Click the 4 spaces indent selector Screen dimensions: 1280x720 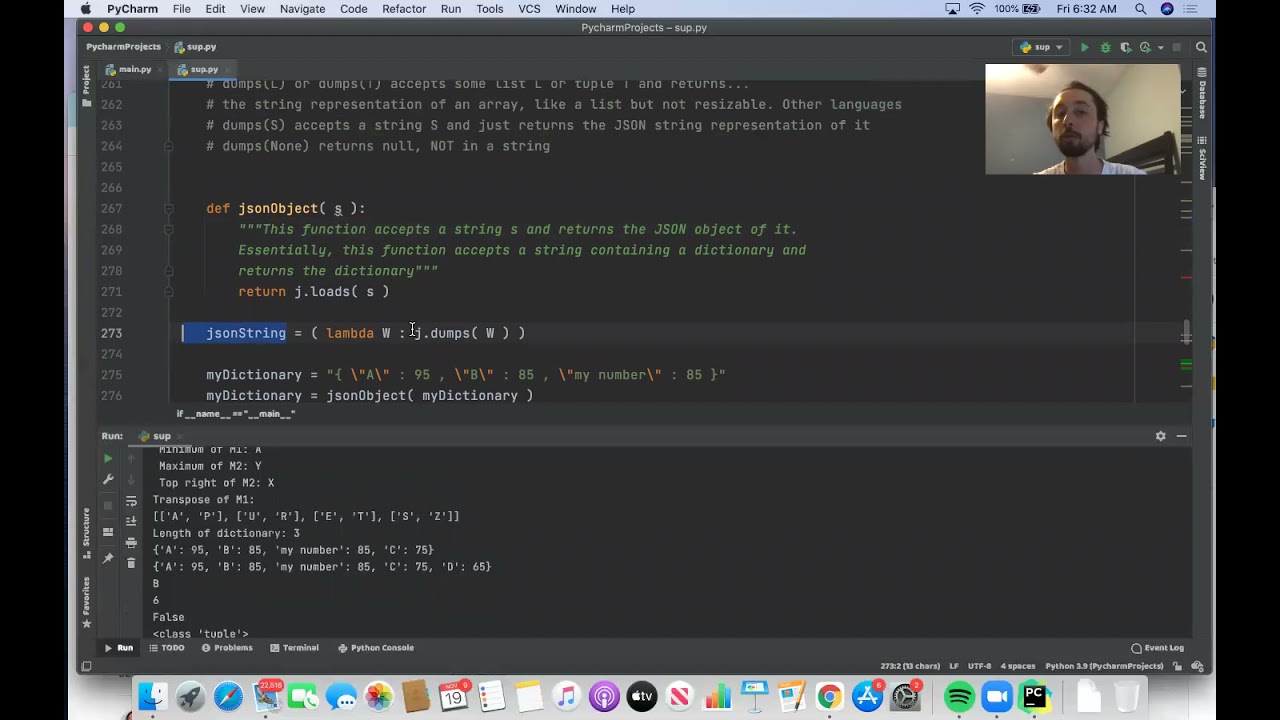tap(1018, 666)
